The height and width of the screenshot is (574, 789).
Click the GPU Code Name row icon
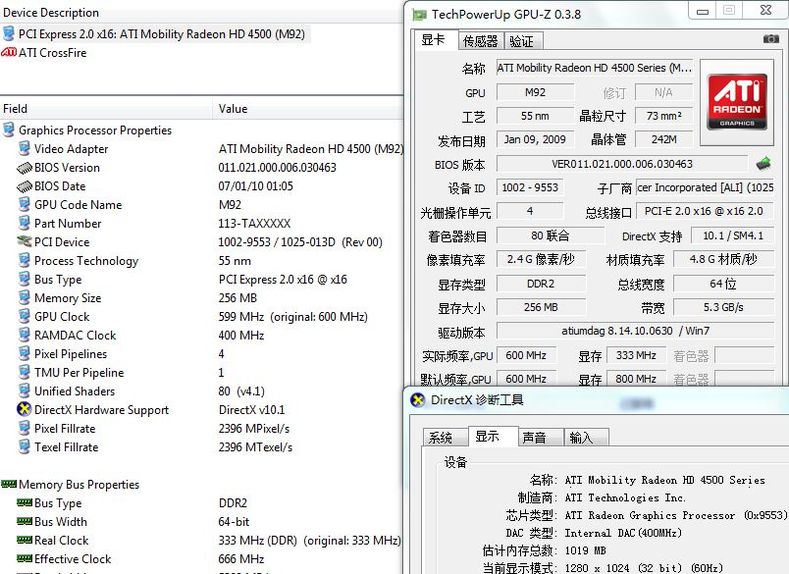(24, 204)
